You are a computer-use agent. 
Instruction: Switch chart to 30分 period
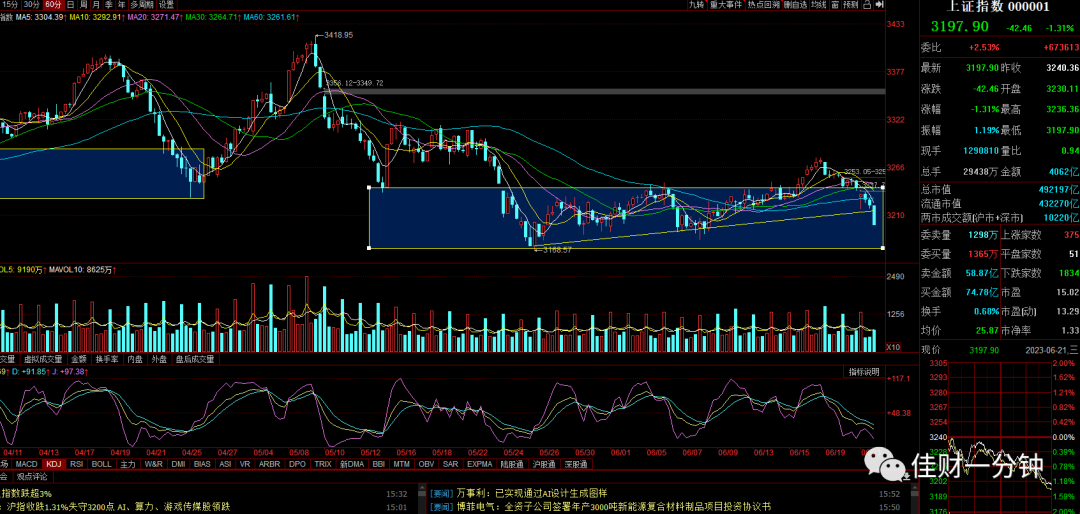point(31,4)
